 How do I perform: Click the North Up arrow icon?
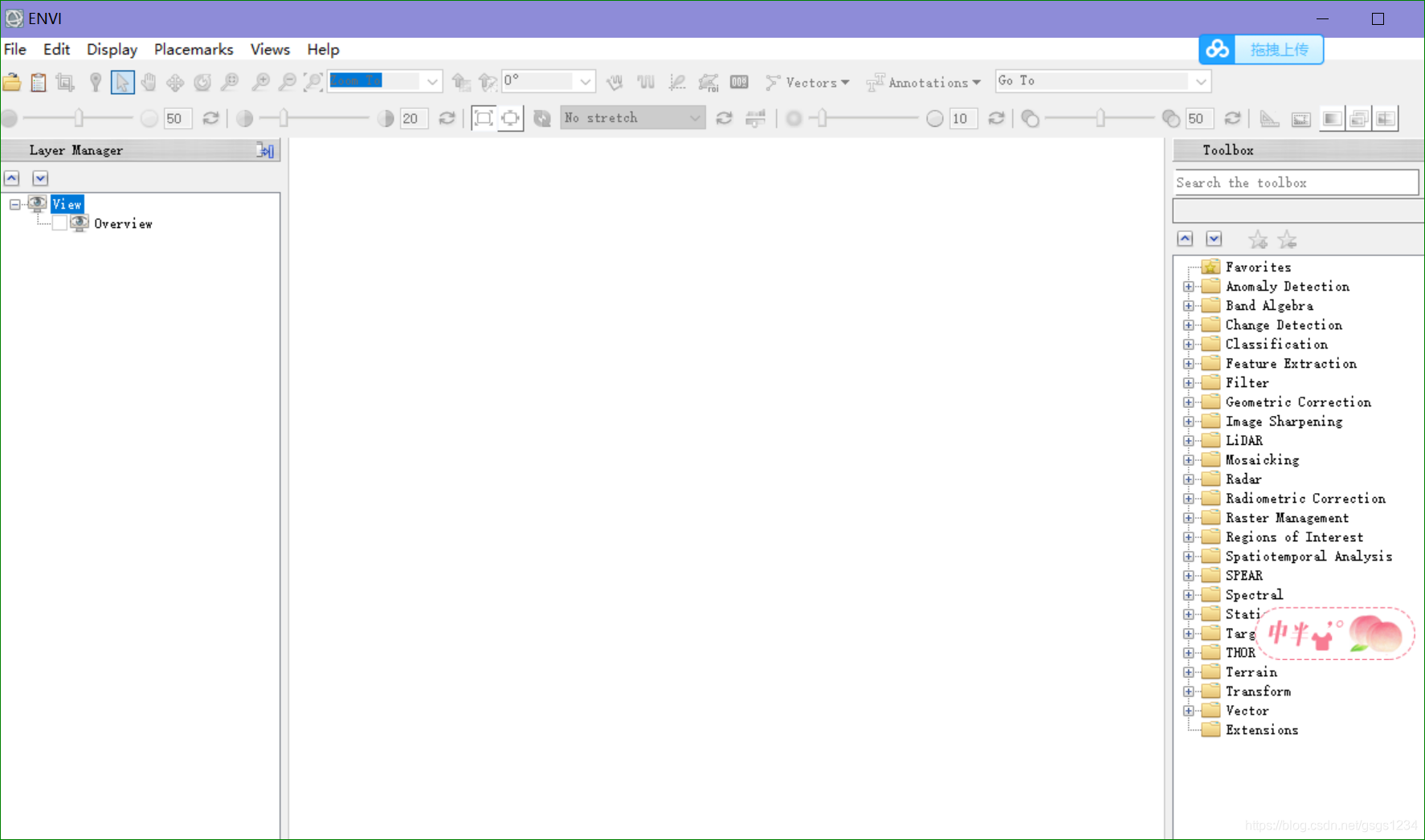460,82
